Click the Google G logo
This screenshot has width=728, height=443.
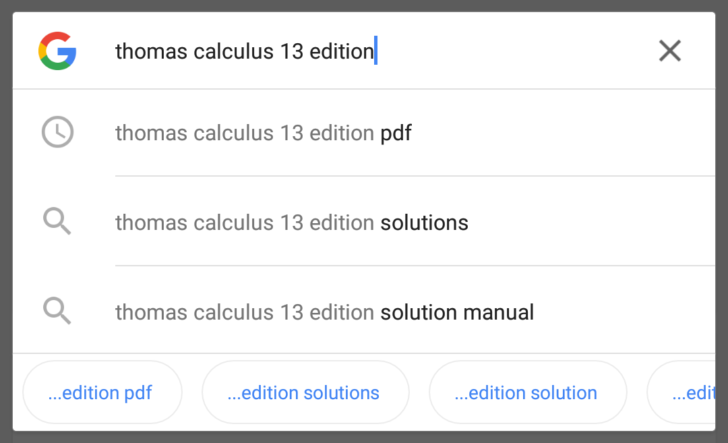tap(57, 51)
